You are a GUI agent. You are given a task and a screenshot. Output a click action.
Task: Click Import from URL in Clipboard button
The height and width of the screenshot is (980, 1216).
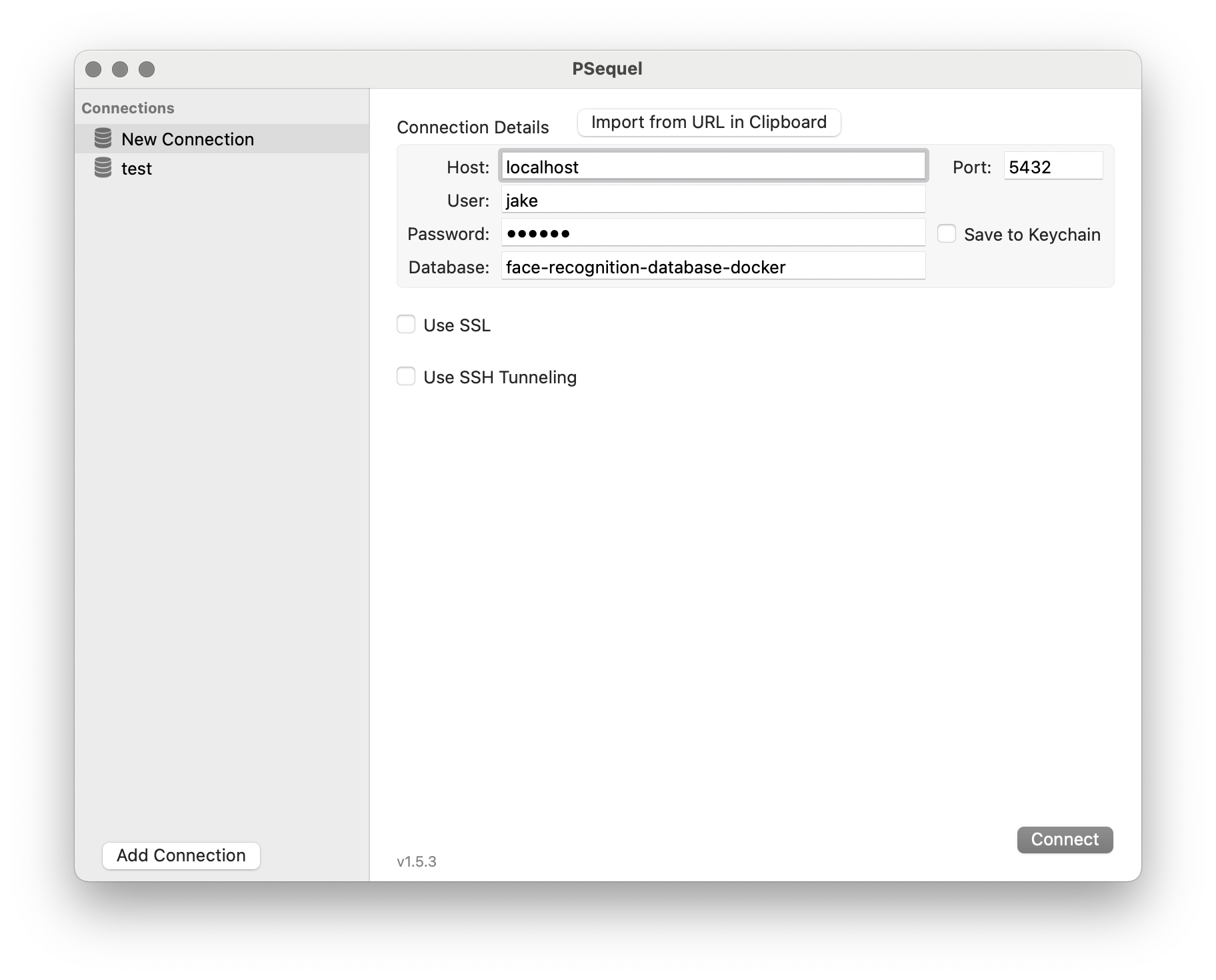pos(709,122)
